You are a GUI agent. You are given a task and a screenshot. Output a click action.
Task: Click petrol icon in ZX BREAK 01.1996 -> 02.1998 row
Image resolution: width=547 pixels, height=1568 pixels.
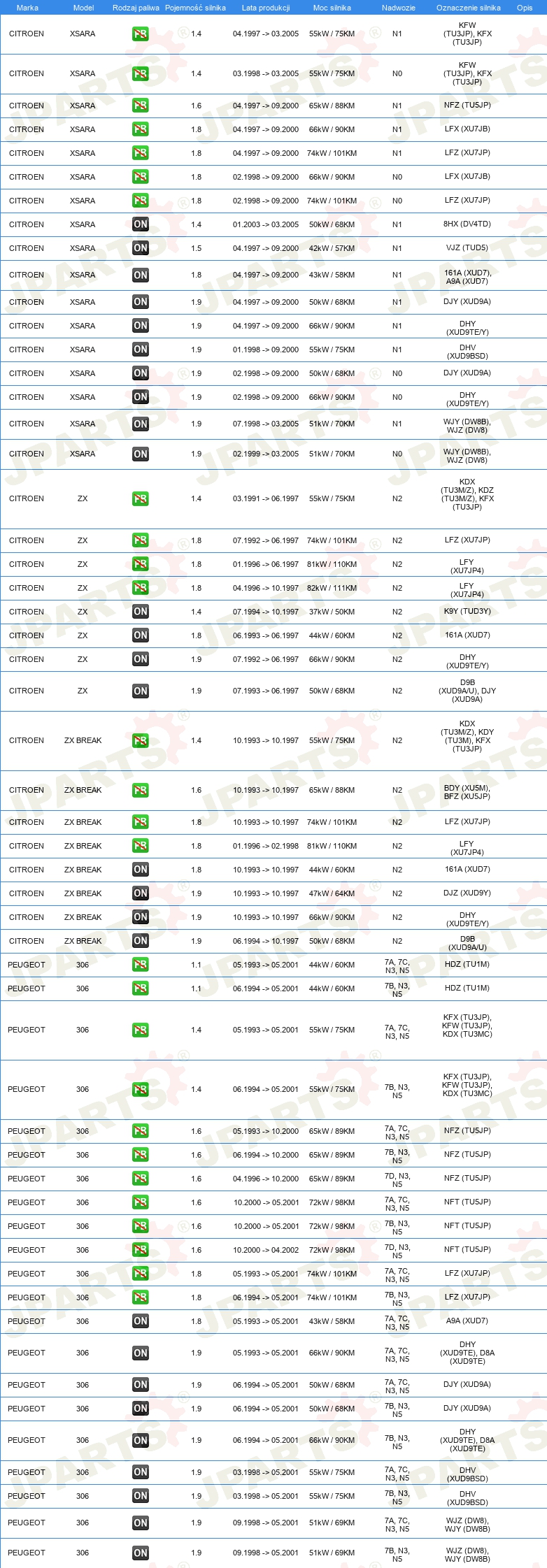point(141,846)
